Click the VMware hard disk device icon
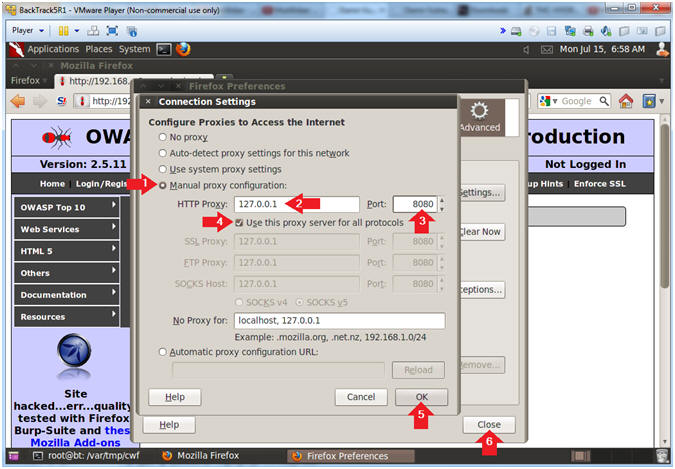Screen dimensions: 675x469 click(516, 31)
